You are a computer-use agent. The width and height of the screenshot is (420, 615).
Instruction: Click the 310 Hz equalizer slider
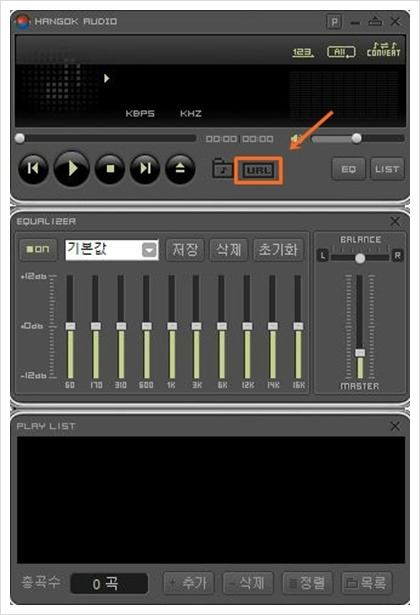(121, 326)
